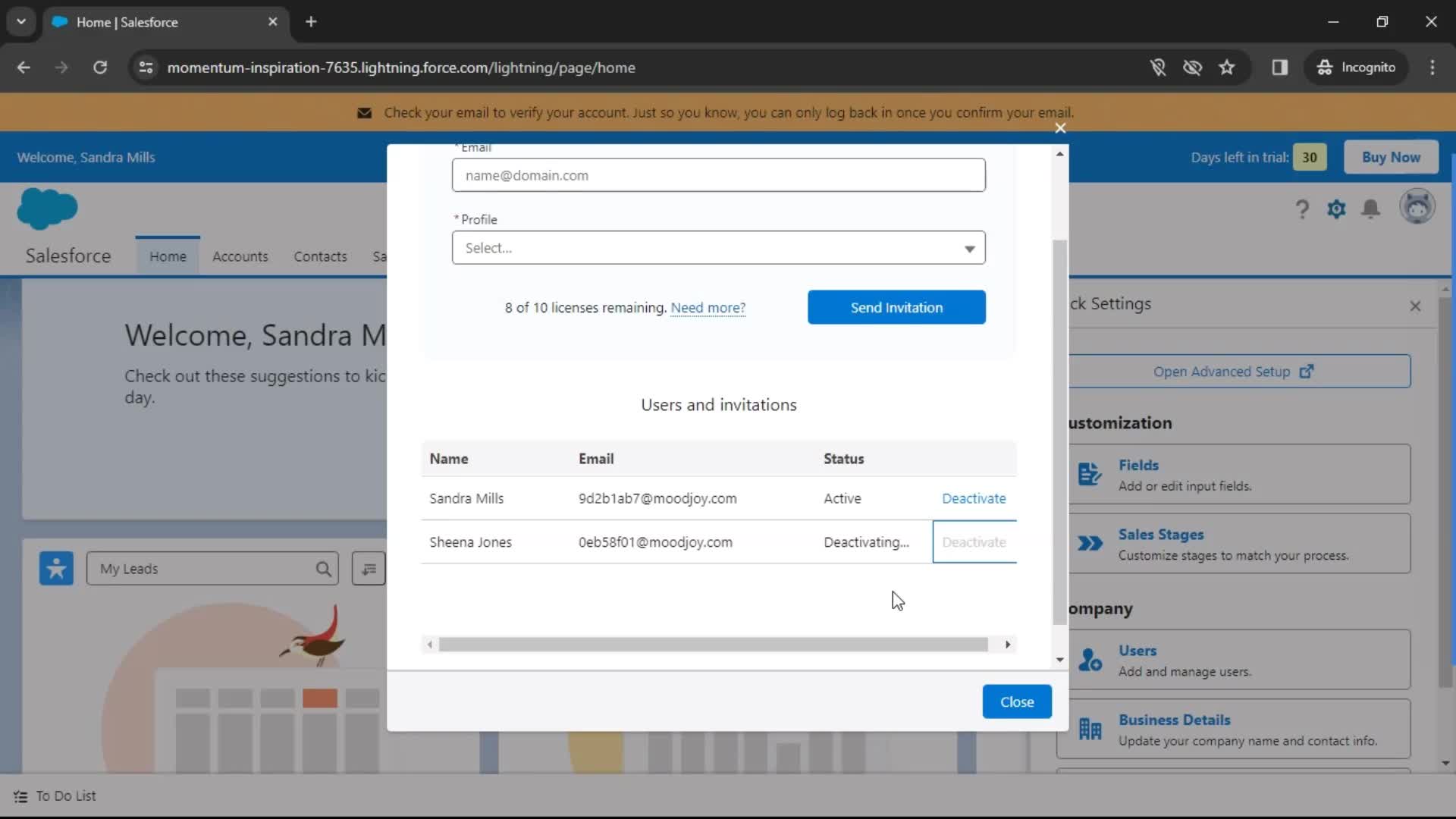Open Chrome's three-dot menu
Viewport: 1456px width, 819px height.
[1432, 67]
